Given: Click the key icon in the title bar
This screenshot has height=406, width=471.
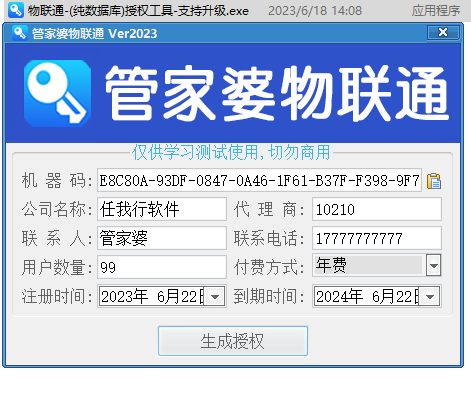Looking at the screenshot, I should [19, 33].
